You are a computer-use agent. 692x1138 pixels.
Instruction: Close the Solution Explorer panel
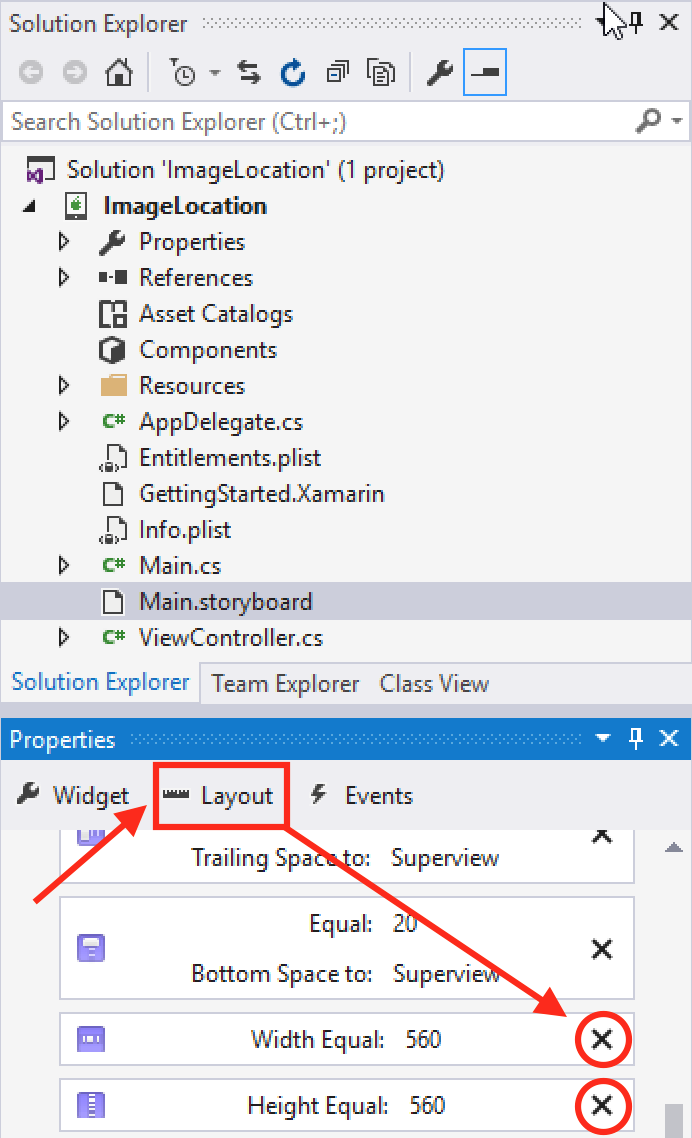(x=669, y=22)
